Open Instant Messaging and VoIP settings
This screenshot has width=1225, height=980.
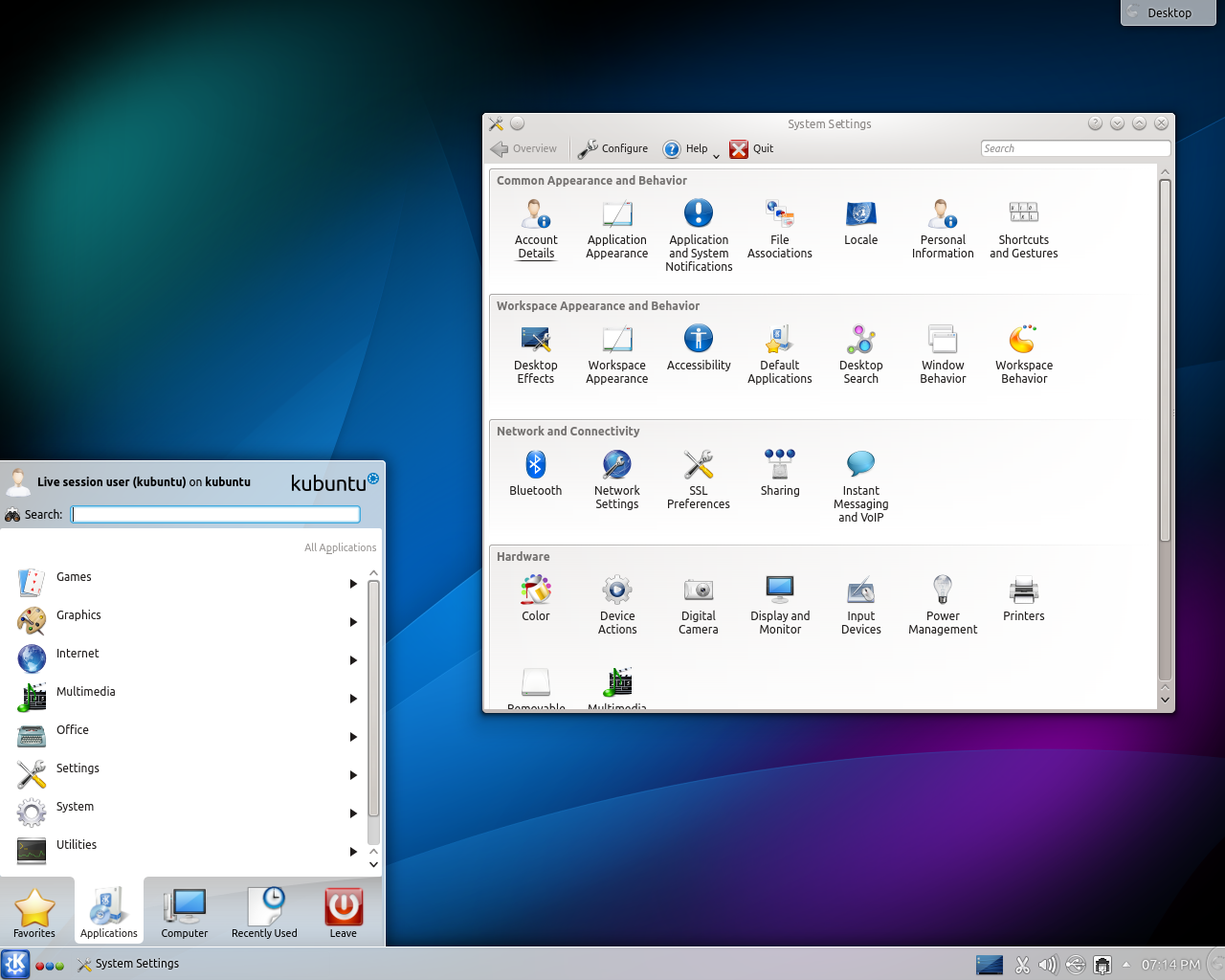pyautogui.click(x=861, y=486)
